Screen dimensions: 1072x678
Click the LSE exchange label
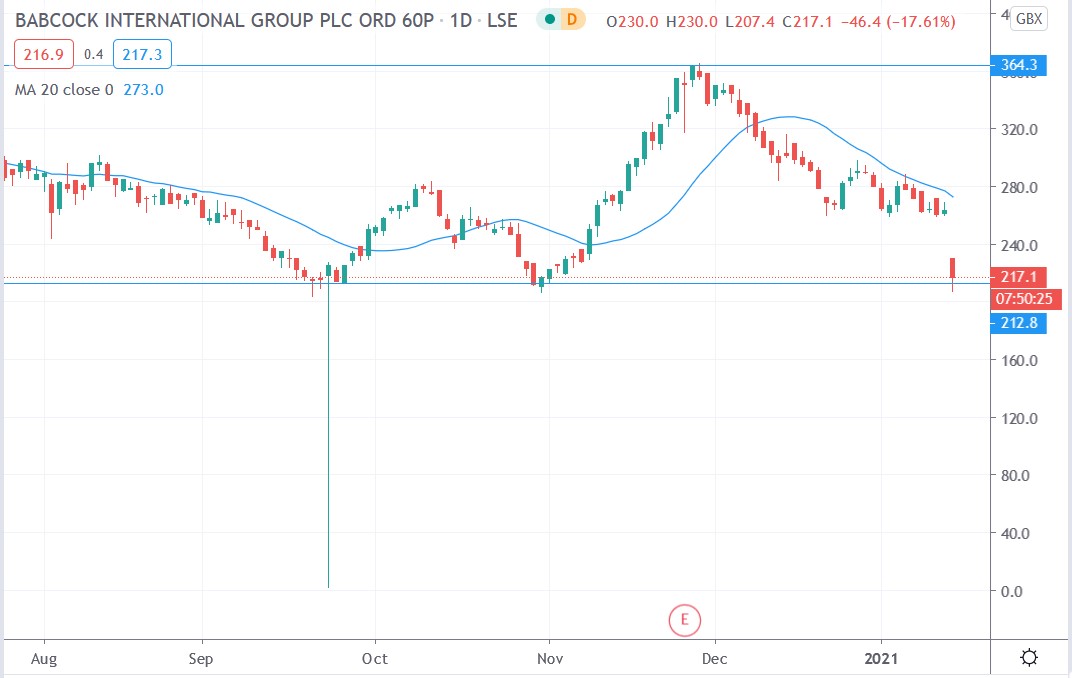click(x=502, y=19)
